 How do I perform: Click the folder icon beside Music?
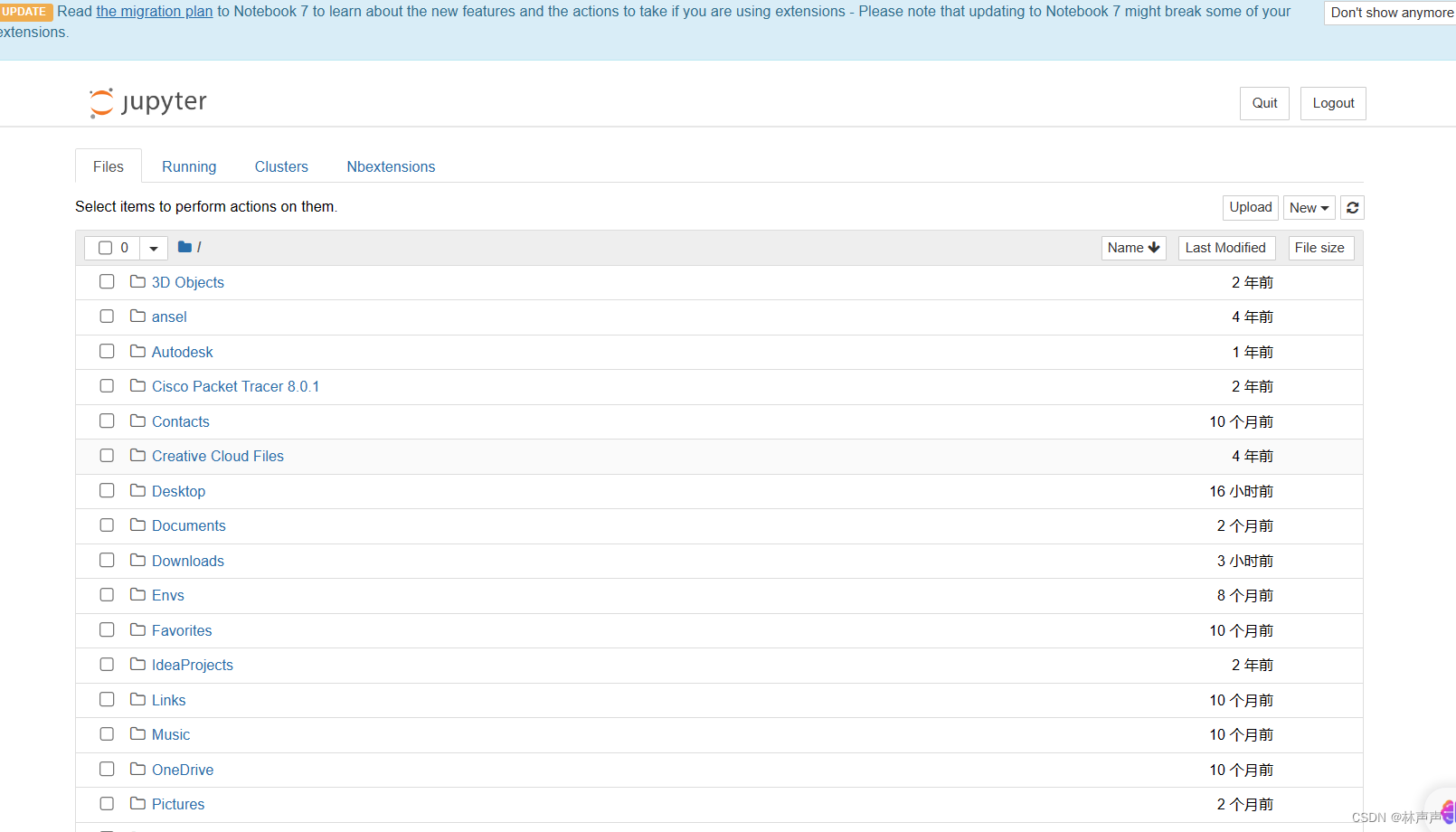137,733
